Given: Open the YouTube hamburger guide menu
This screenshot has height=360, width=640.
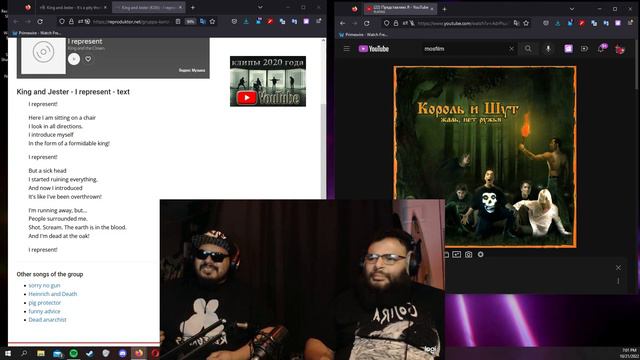Looking at the screenshot, I should [x=347, y=49].
